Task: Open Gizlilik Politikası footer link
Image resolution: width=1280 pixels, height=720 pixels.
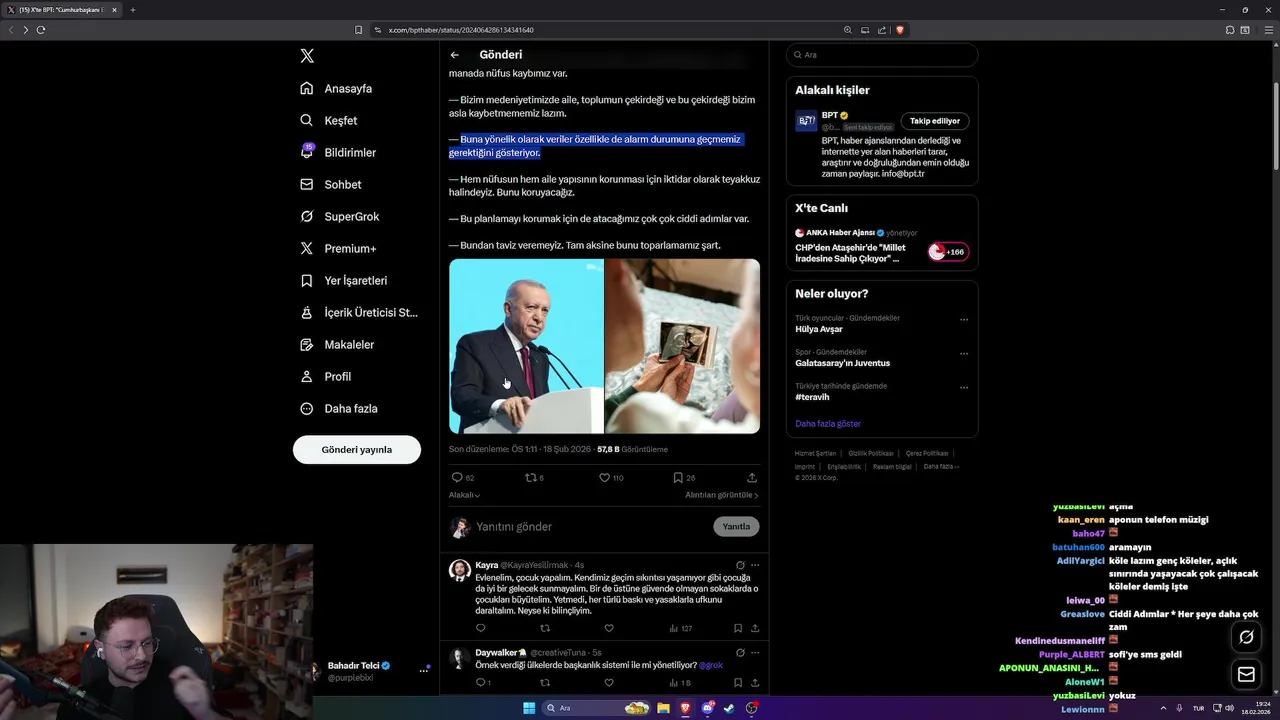Action: (x=870, y=453)
